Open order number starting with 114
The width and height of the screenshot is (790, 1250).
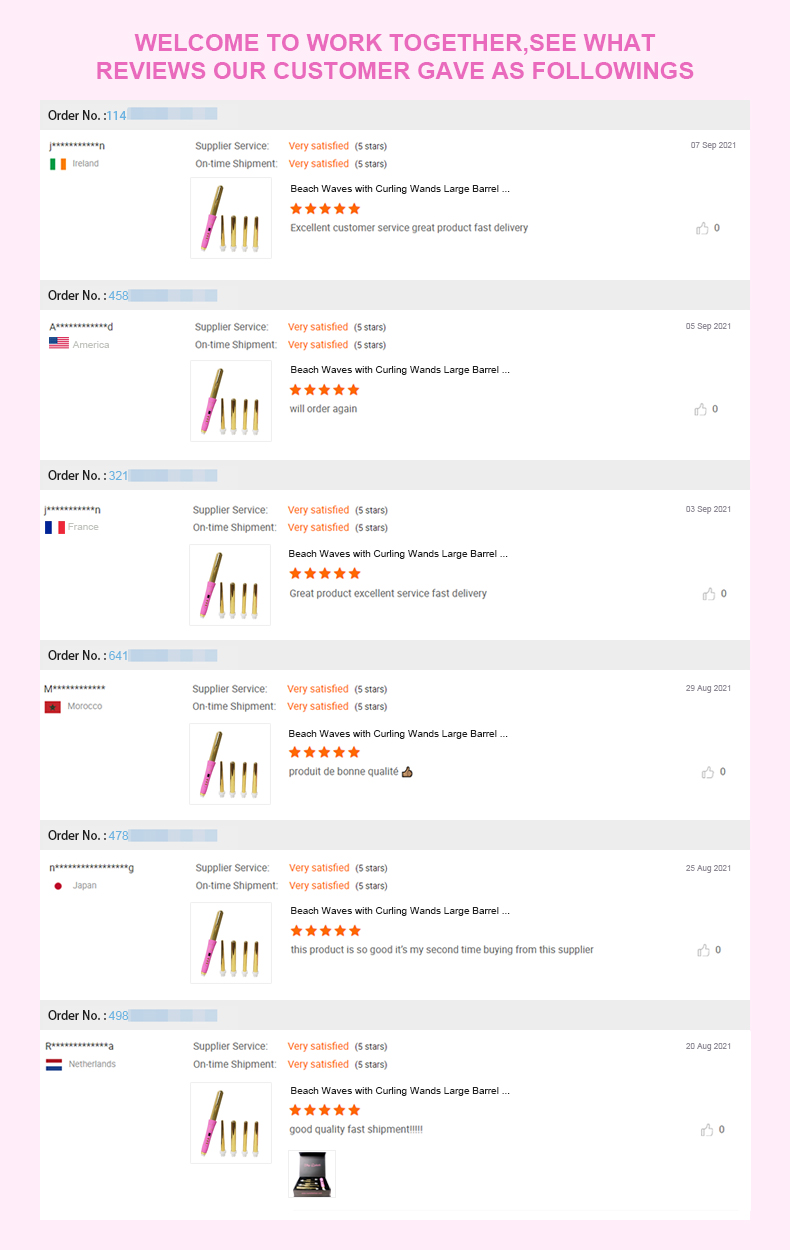click(x=161, y=115)
